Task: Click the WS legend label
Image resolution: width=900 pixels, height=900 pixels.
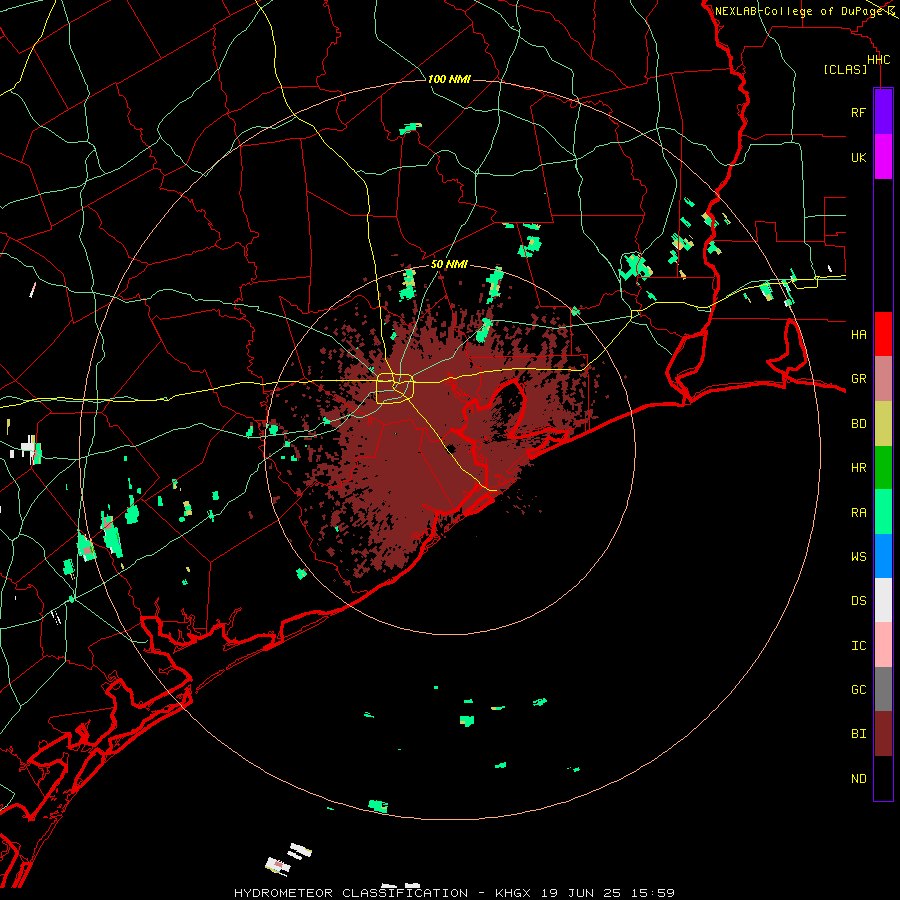Action: click(x=858, y=556)
